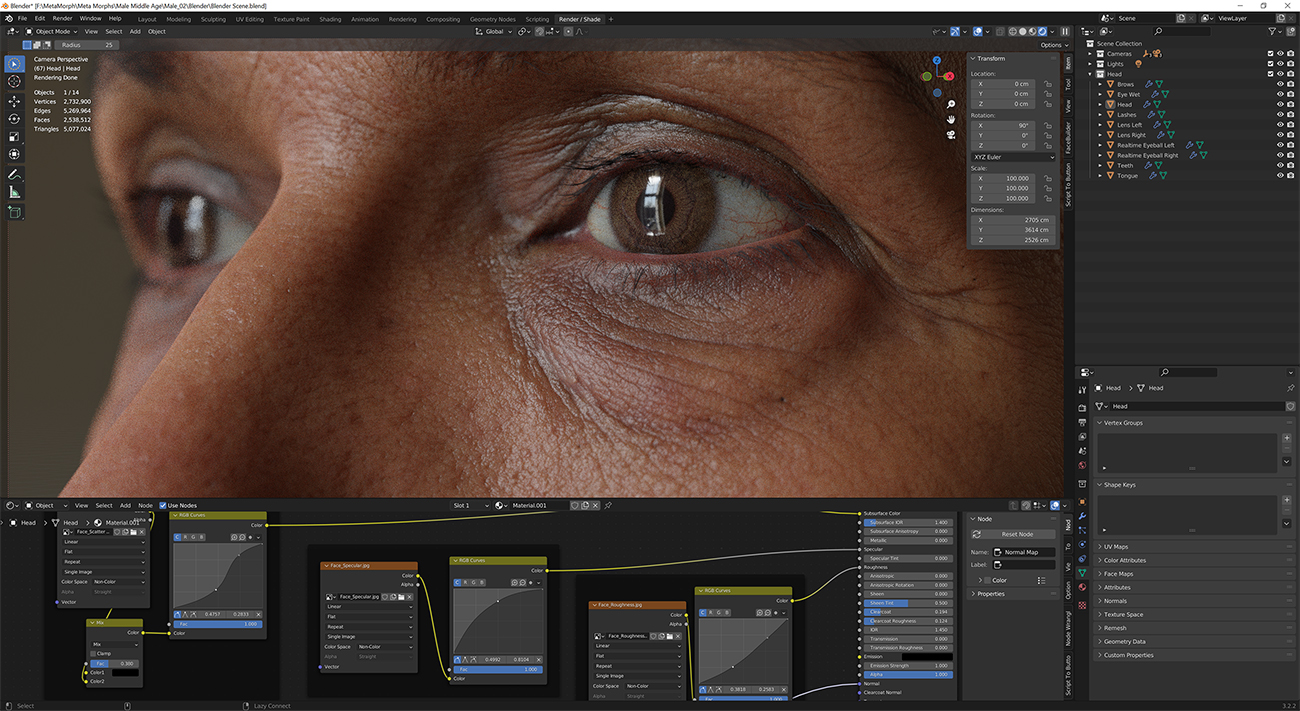The image size is (1300, 711).
Task: Pin the node editor material
Action: (608, 505)
